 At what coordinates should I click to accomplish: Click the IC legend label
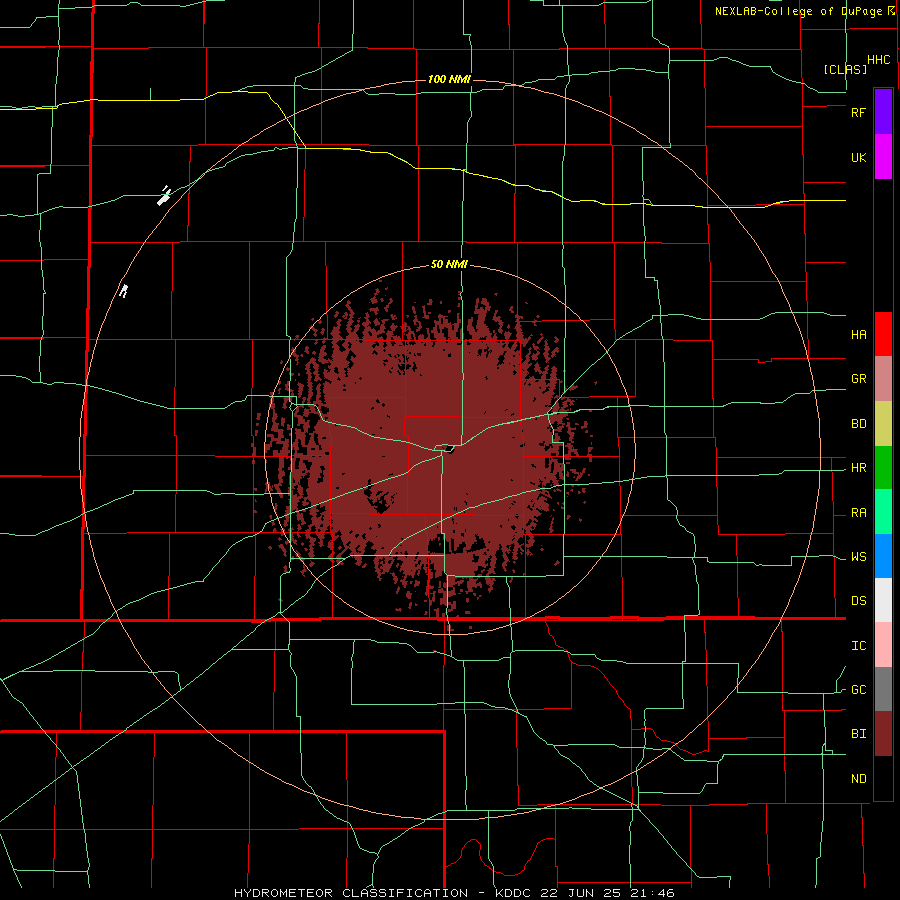pyautogui.click(x=858, y=646)
